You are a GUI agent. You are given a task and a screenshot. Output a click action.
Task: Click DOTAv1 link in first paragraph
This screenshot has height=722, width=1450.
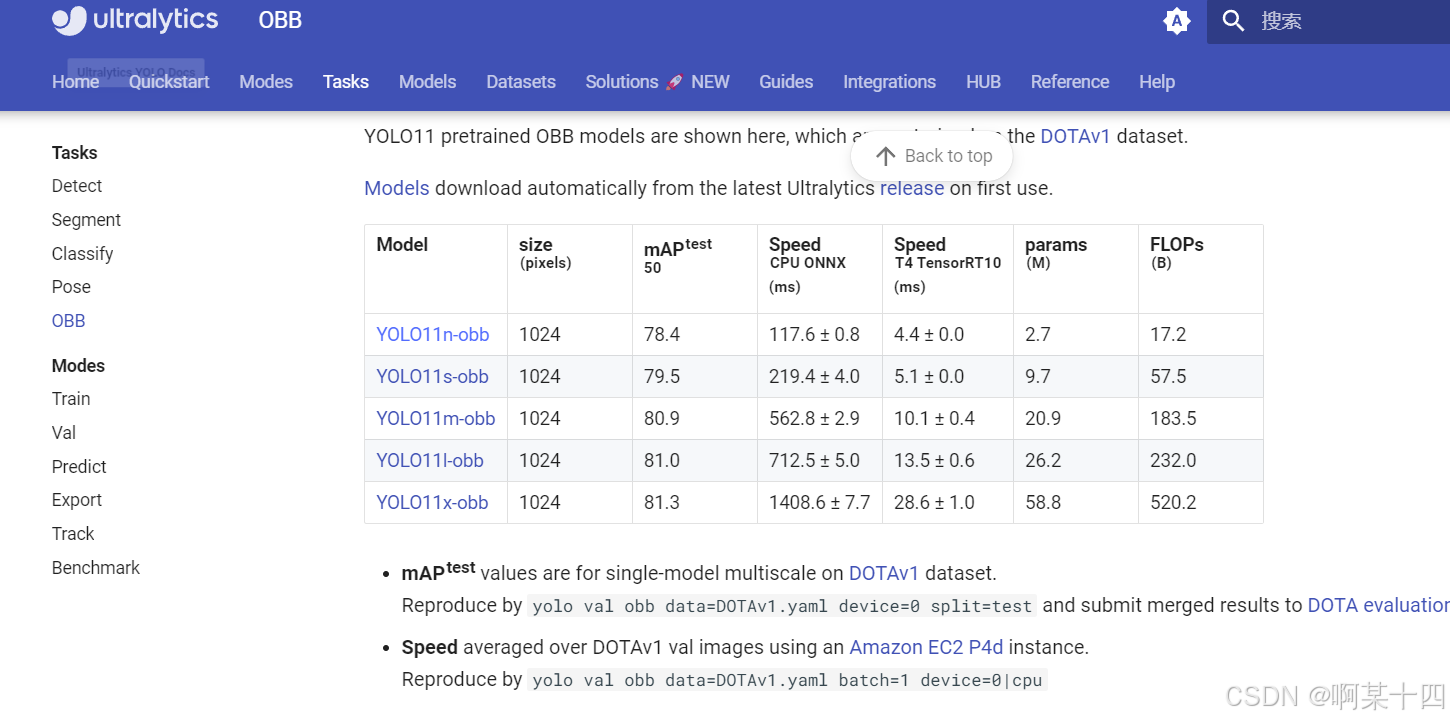[x=1075, y=137]
